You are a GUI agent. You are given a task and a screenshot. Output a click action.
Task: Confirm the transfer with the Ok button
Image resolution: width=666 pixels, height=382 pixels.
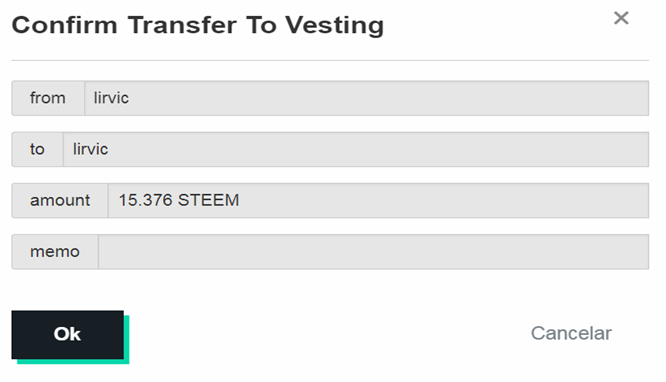[x=68, y=334]
